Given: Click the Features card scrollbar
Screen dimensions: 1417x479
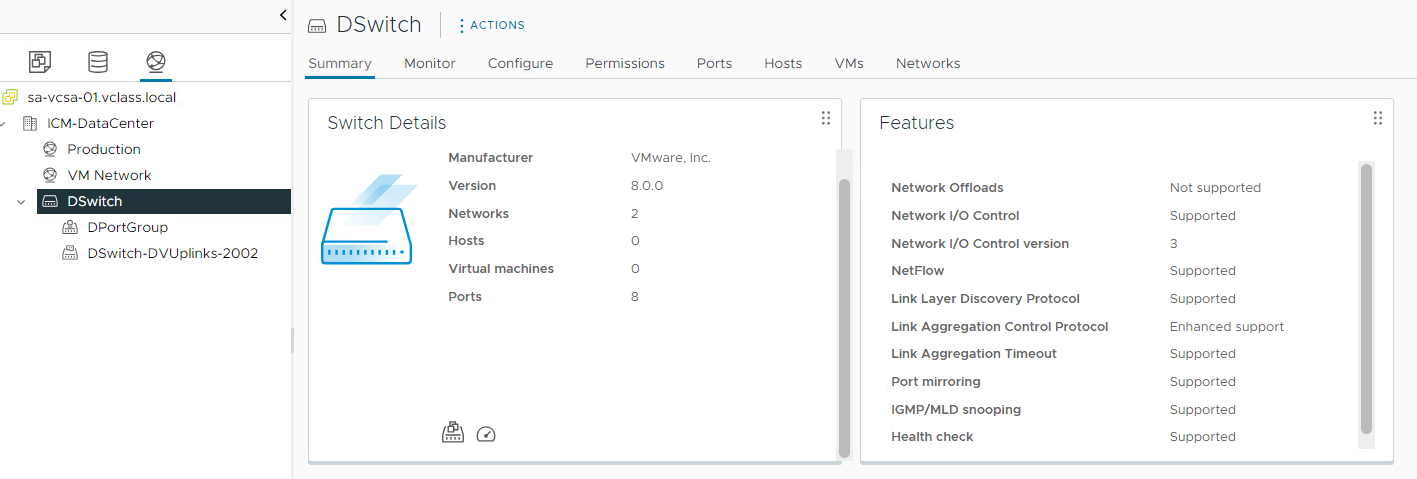Looking at the screenshot, I should 1366,299.
